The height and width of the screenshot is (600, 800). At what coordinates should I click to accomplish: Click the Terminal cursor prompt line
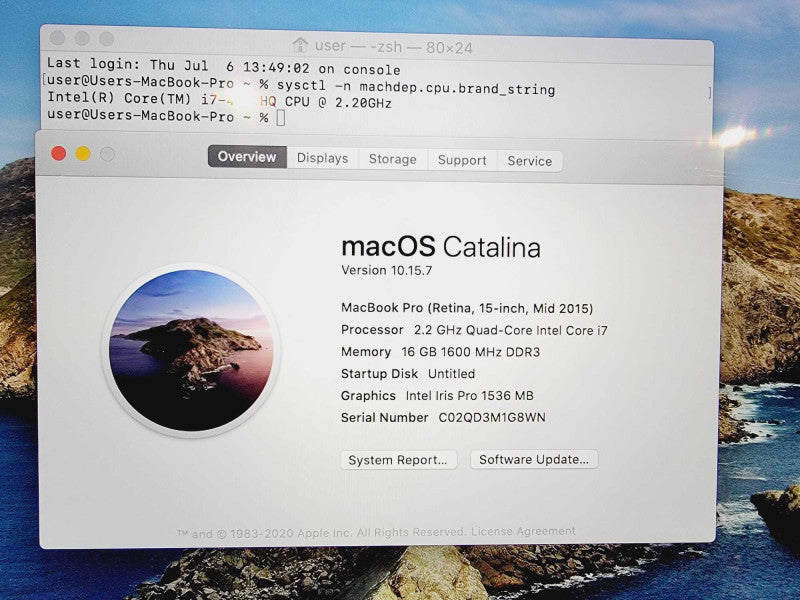point(166,116)
